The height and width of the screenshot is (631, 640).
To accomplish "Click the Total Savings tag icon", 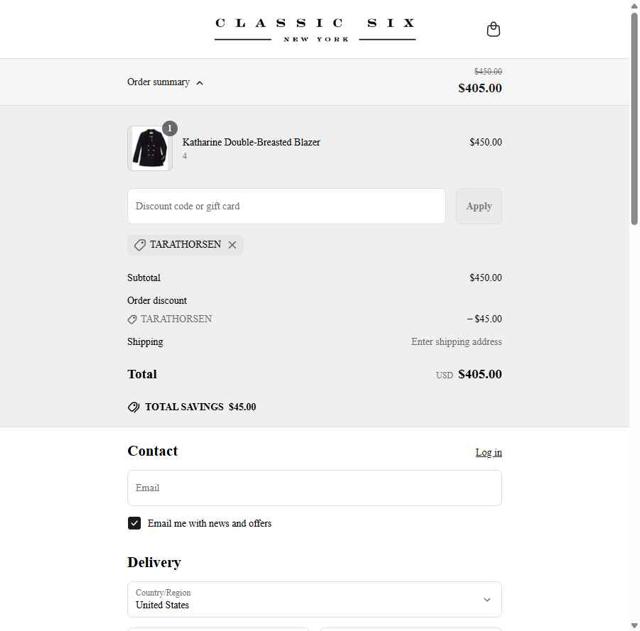I will point(134,407).
